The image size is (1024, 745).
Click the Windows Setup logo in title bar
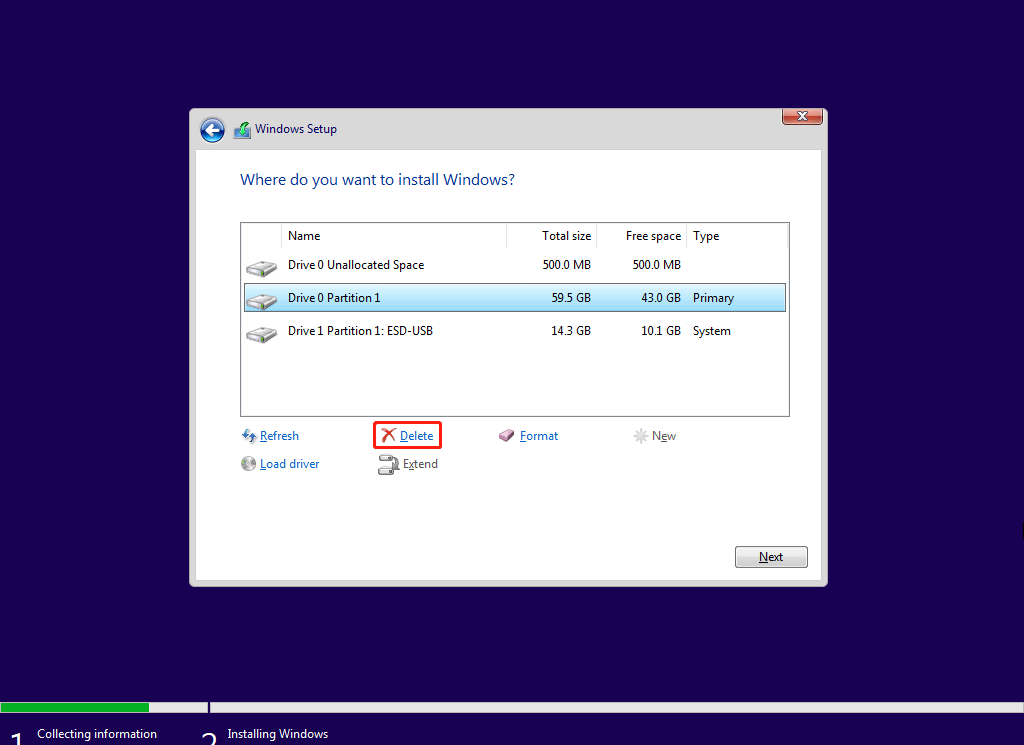tap(242, 129)
